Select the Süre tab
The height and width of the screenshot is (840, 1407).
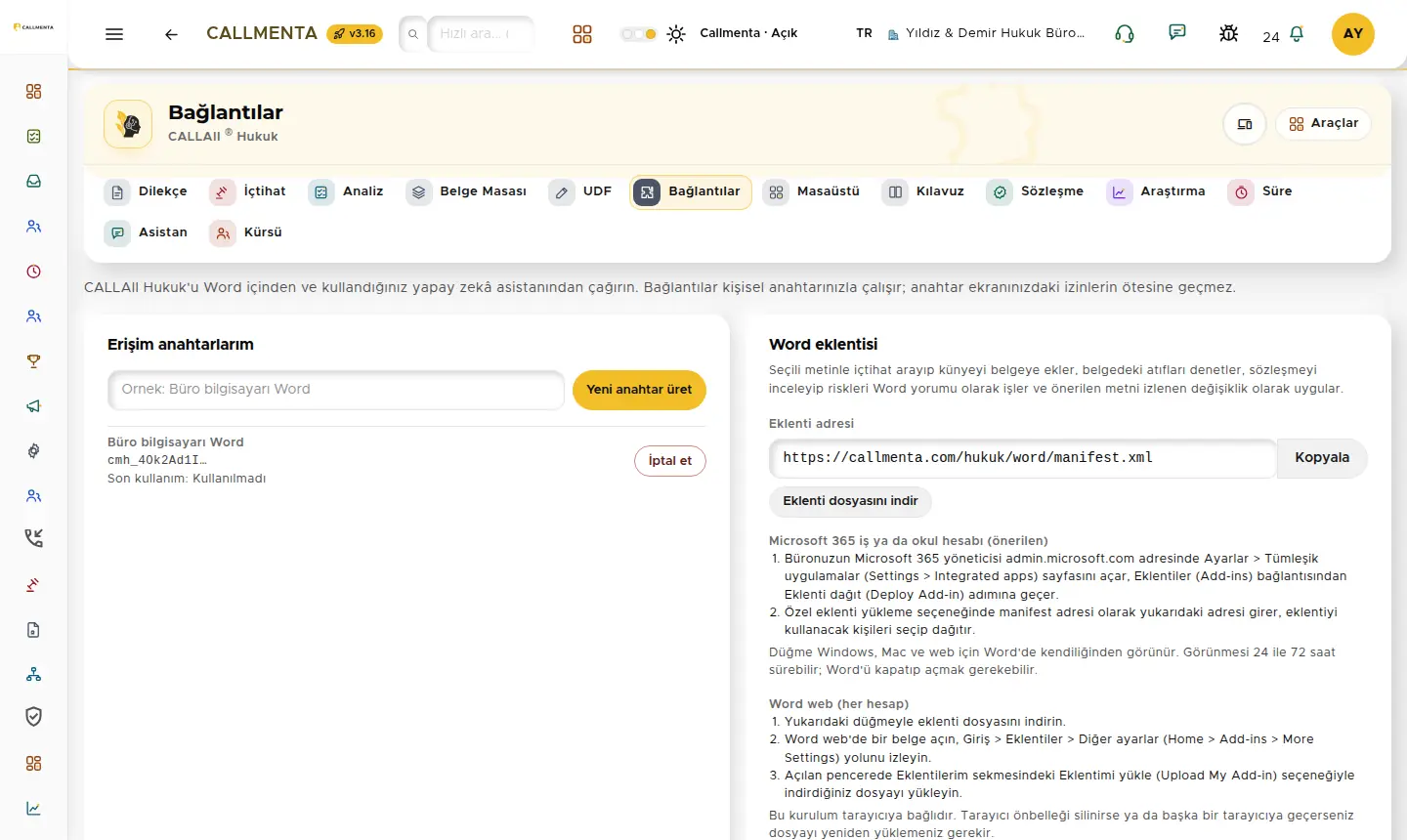click(1261, 191)
